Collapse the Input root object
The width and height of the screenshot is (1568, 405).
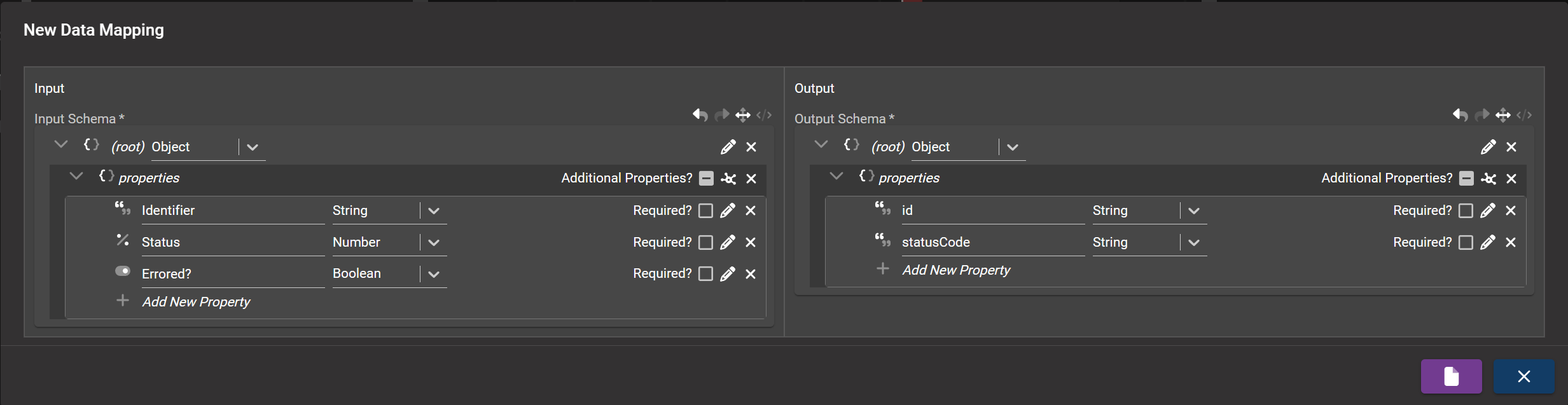(x=61, y=144)
